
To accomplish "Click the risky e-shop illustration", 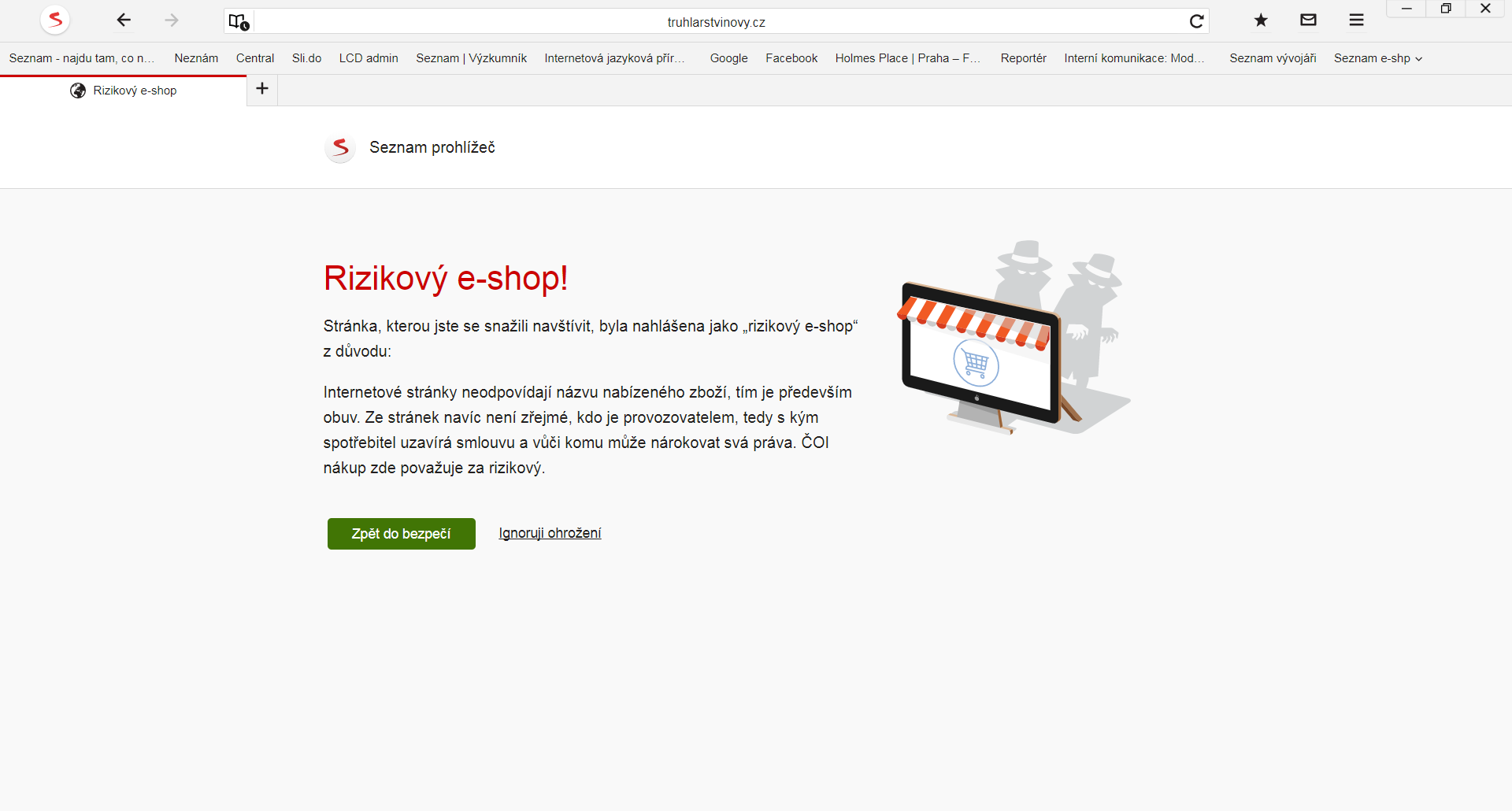I will click(x=1014, y=337).
